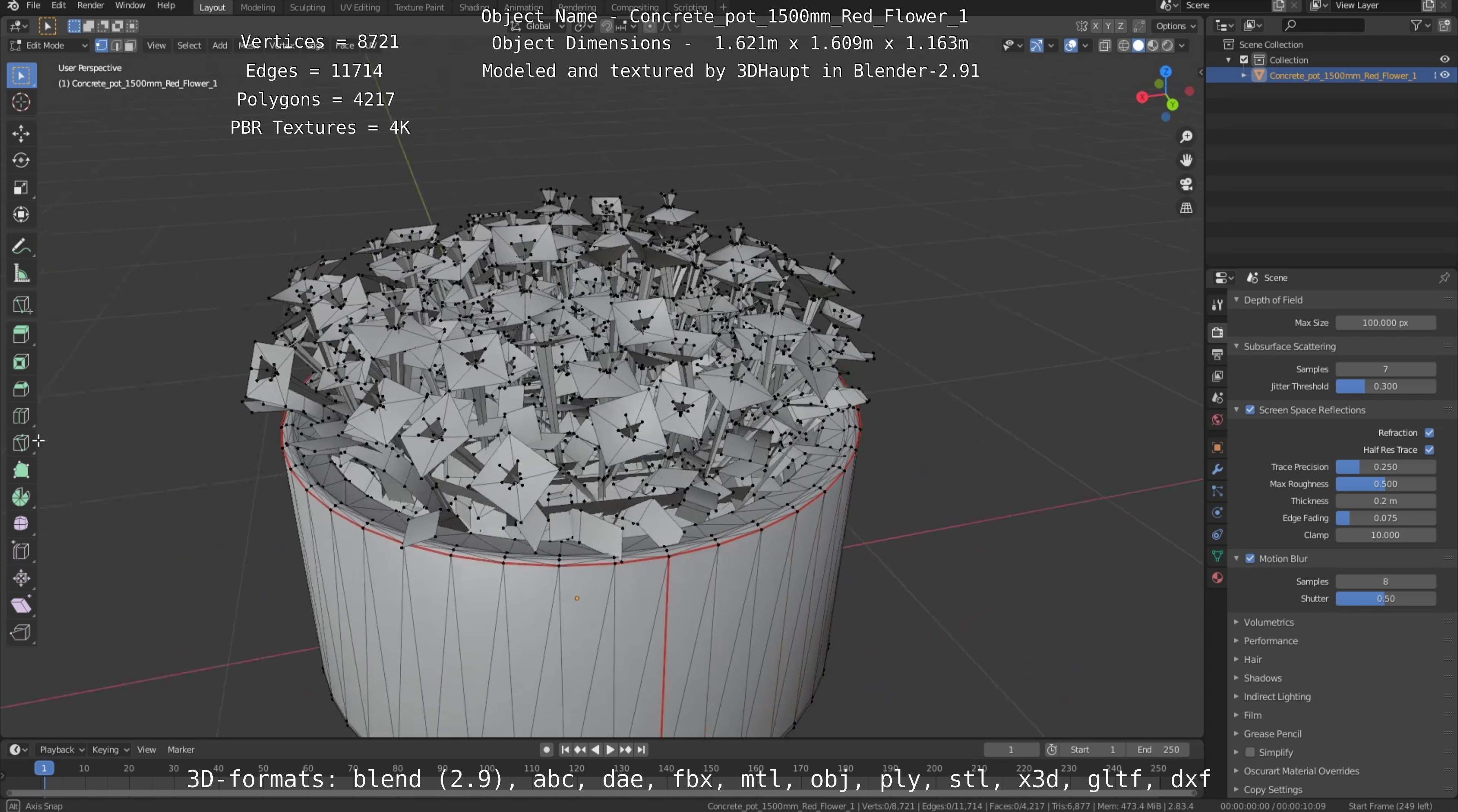
Task: Toggle the Refraction checkbox
Action: [1429, 433]
